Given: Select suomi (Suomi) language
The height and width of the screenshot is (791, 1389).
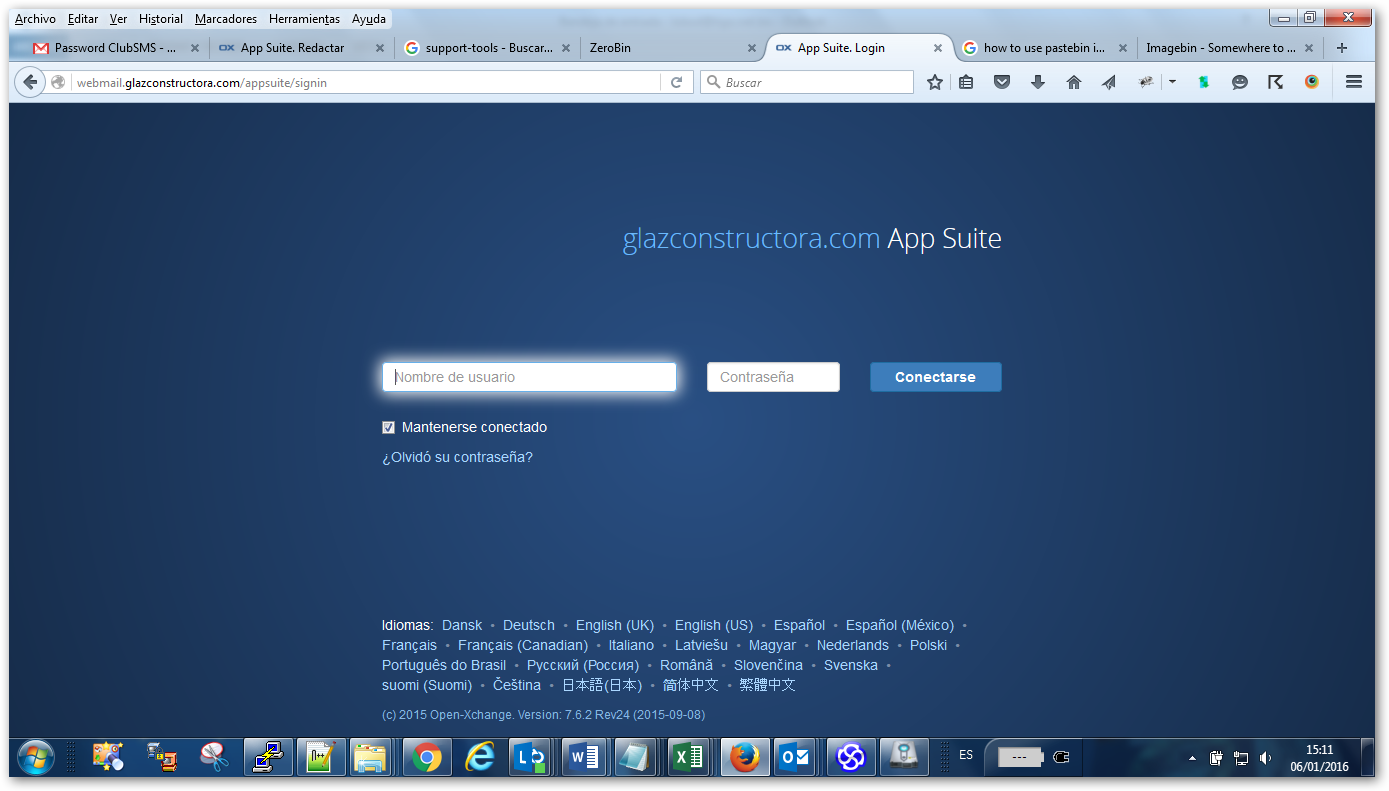Looking at the screenshot, I should coord(427,685).
